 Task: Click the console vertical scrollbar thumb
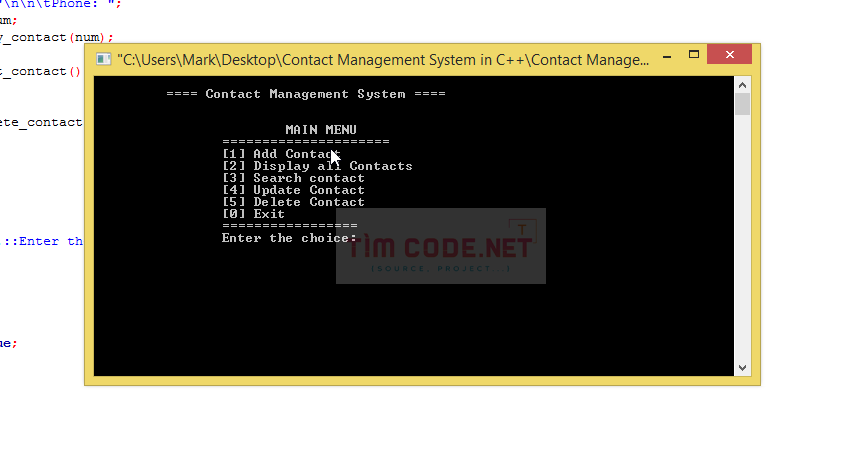742,104
